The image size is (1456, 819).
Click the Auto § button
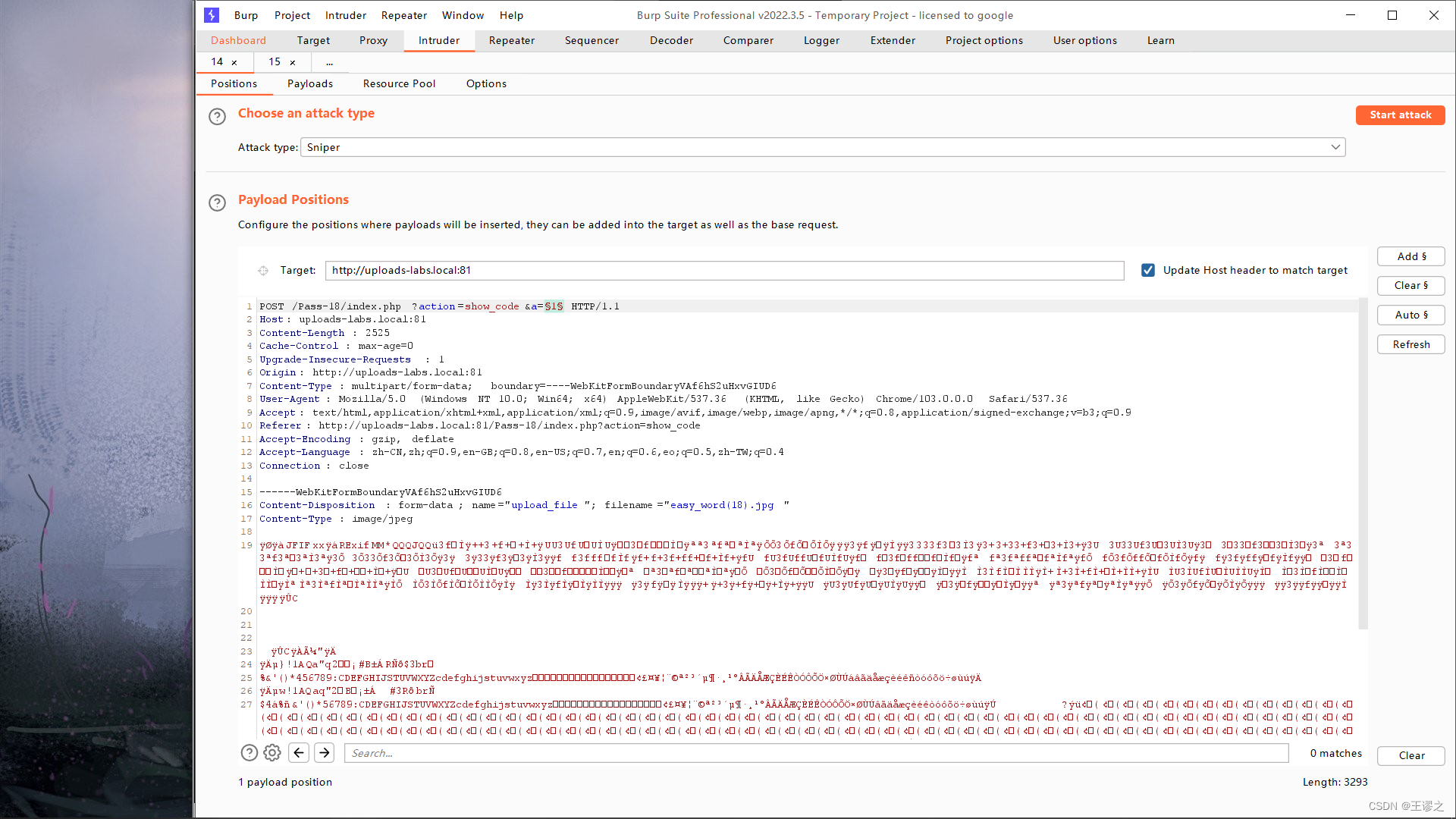pyautogui.click(x=1410, y=315)
